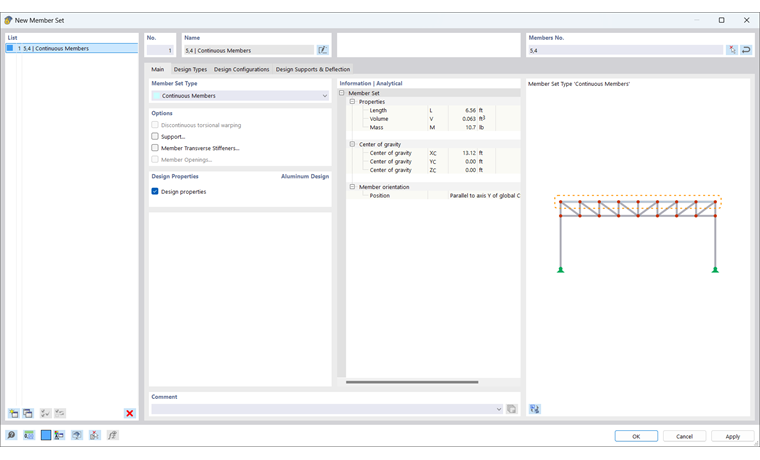Click the search magnifier icon in bottom toolbar

(x=11, y=435)
